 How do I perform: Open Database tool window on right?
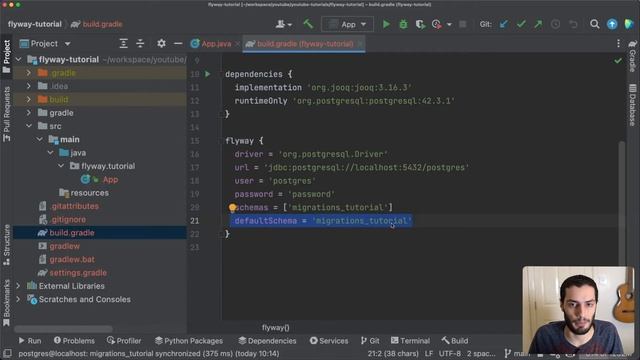pos(632,105)
